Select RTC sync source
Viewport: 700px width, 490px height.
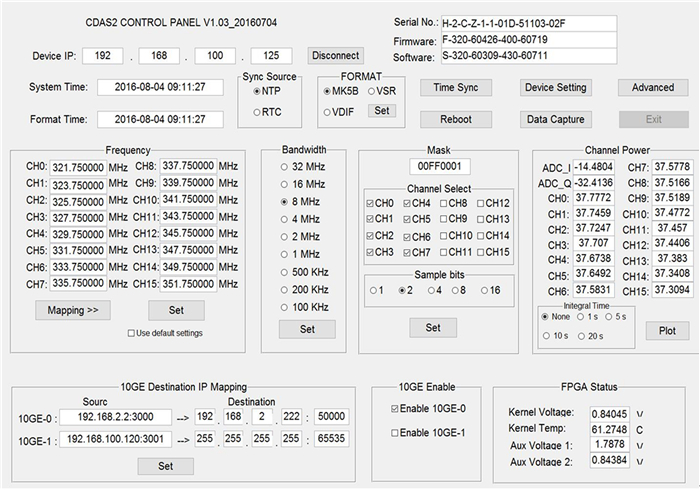coord(256,112)
